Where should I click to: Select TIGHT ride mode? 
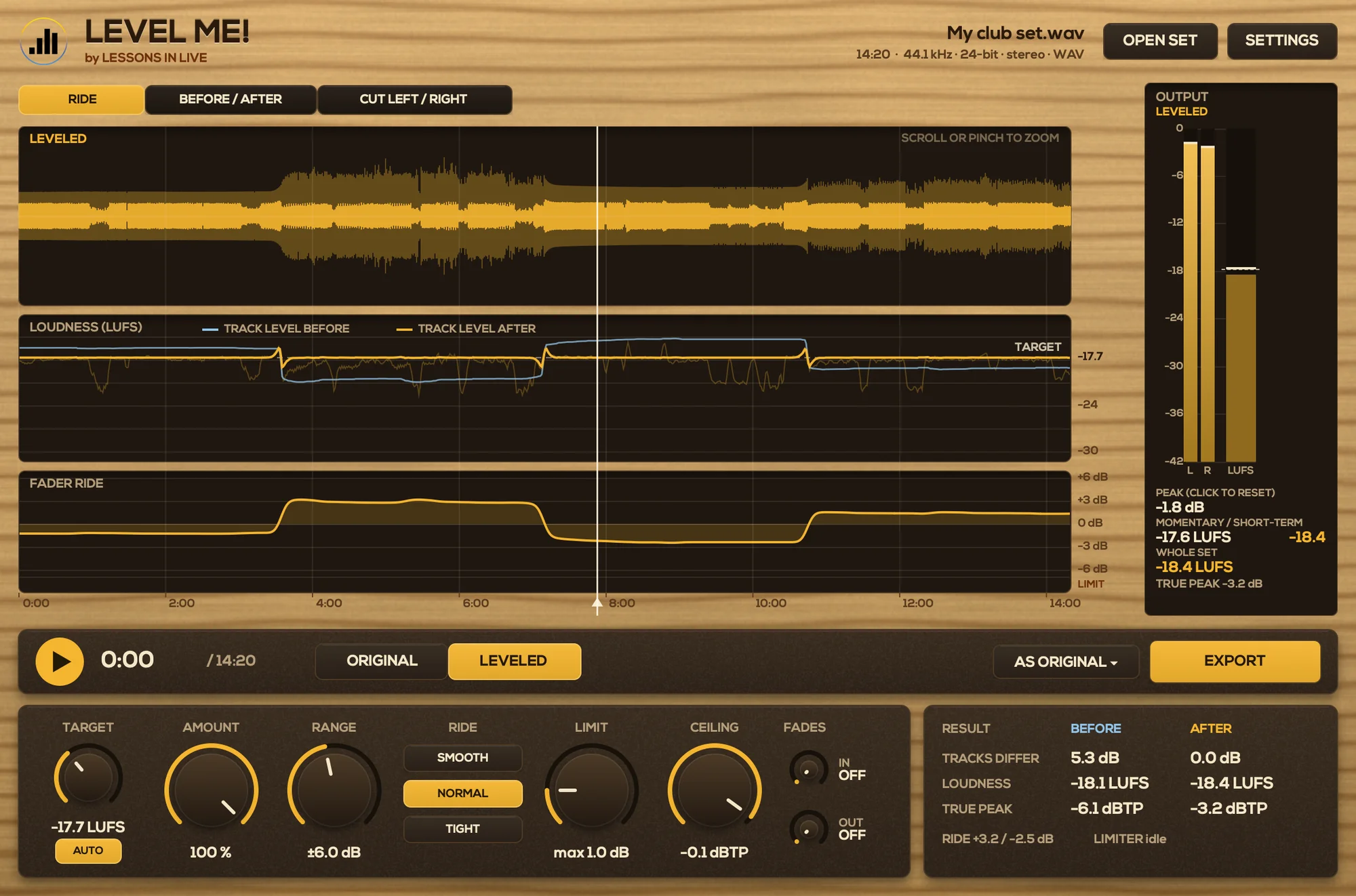tap(462, 829)
